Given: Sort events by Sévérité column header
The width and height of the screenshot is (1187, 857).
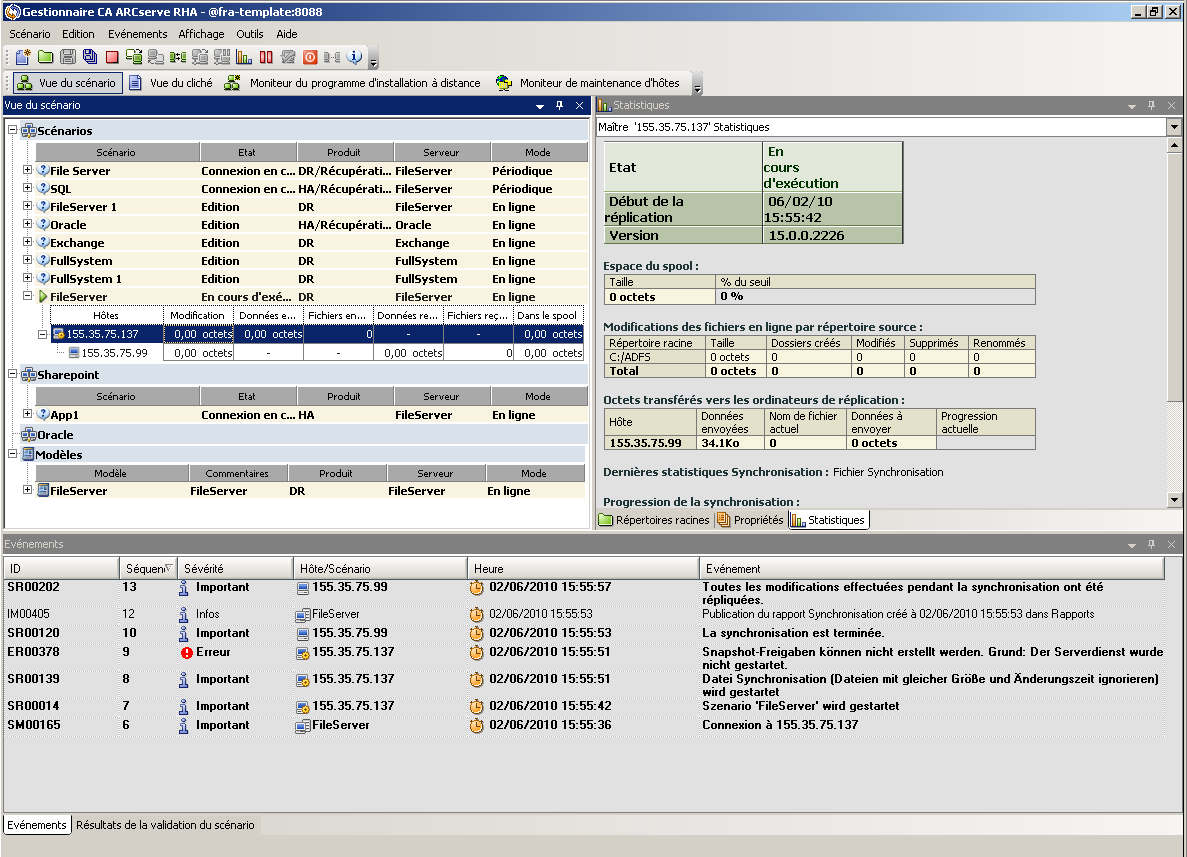Looking at the screenshot, I should 234,568.
